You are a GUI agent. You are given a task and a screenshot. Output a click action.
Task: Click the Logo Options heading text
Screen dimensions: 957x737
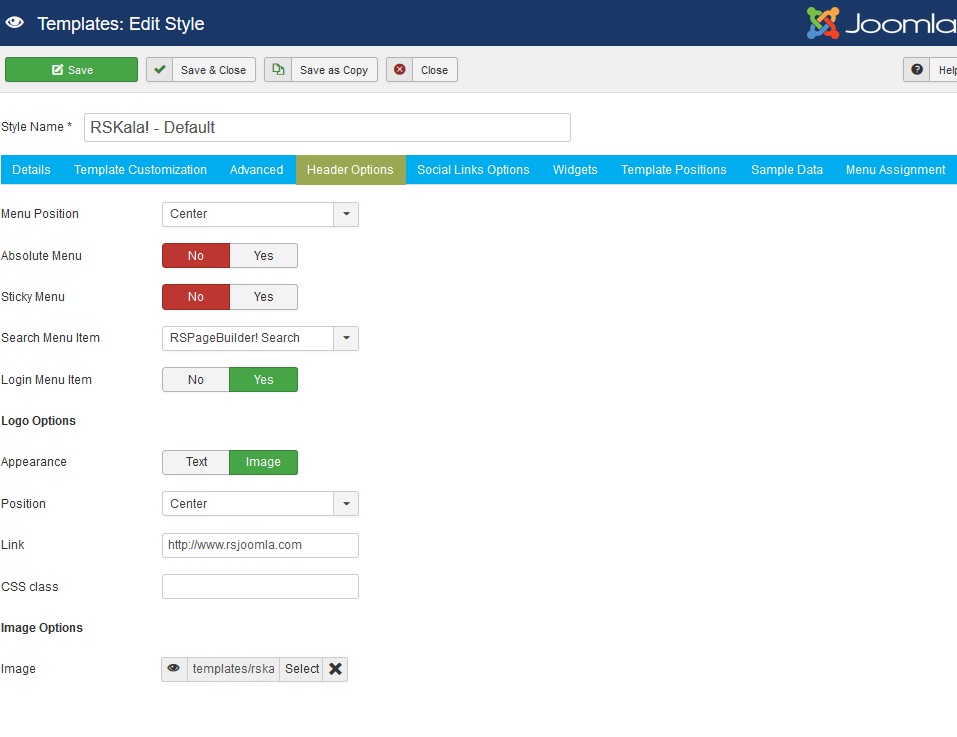click(x=38, y=421)
